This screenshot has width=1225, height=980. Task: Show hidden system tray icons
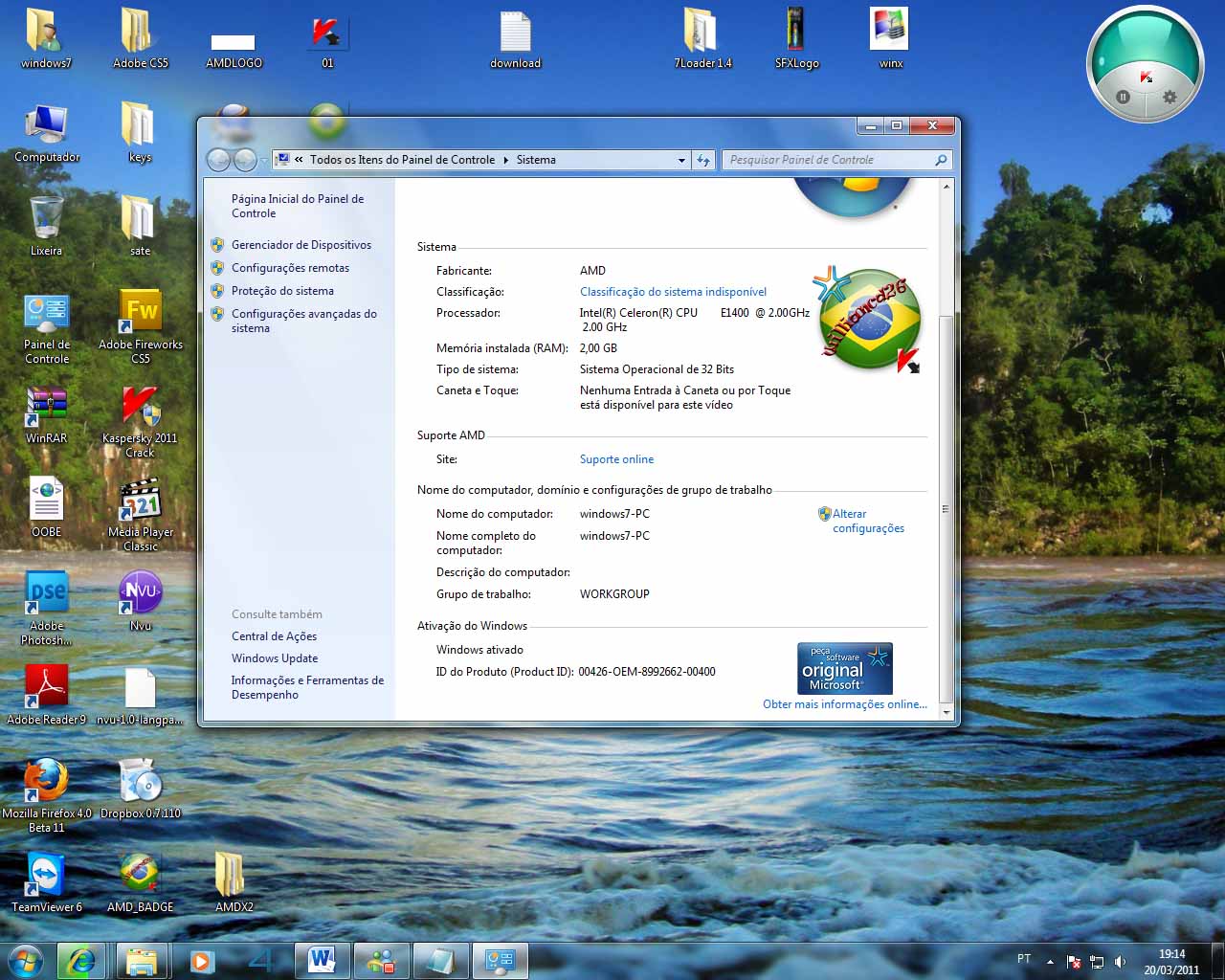click(x=1050, y=961)
